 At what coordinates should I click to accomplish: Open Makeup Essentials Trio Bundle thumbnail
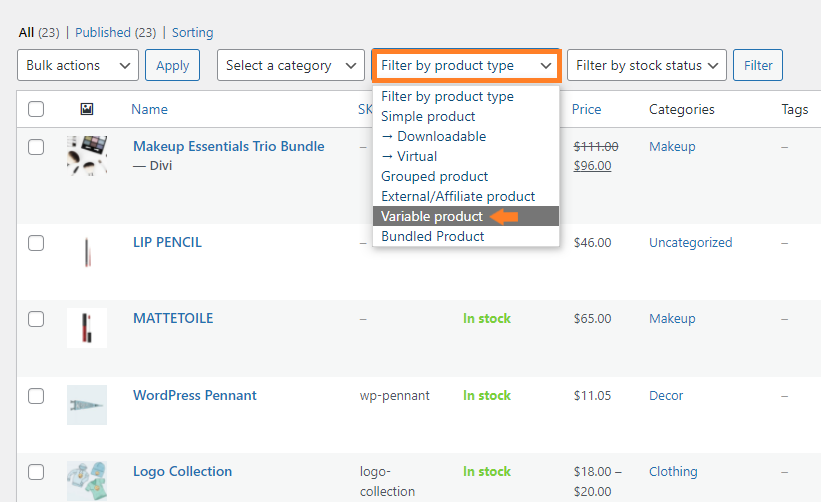coord(87,155)
